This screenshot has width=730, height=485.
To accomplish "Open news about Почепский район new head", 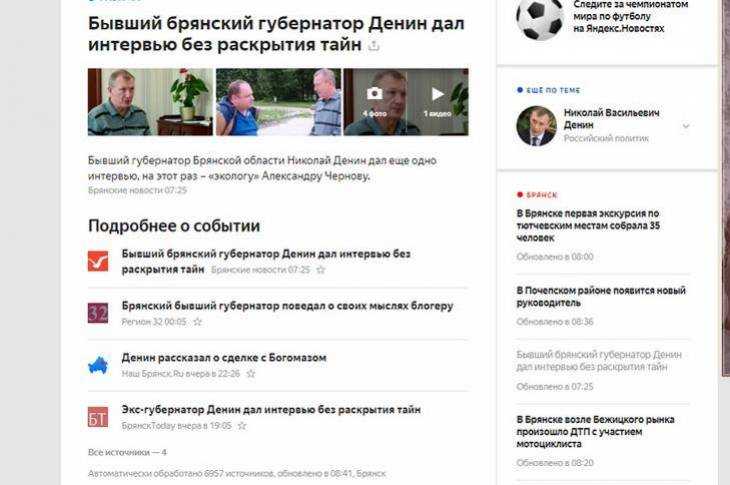I will (x=601, y=296).
